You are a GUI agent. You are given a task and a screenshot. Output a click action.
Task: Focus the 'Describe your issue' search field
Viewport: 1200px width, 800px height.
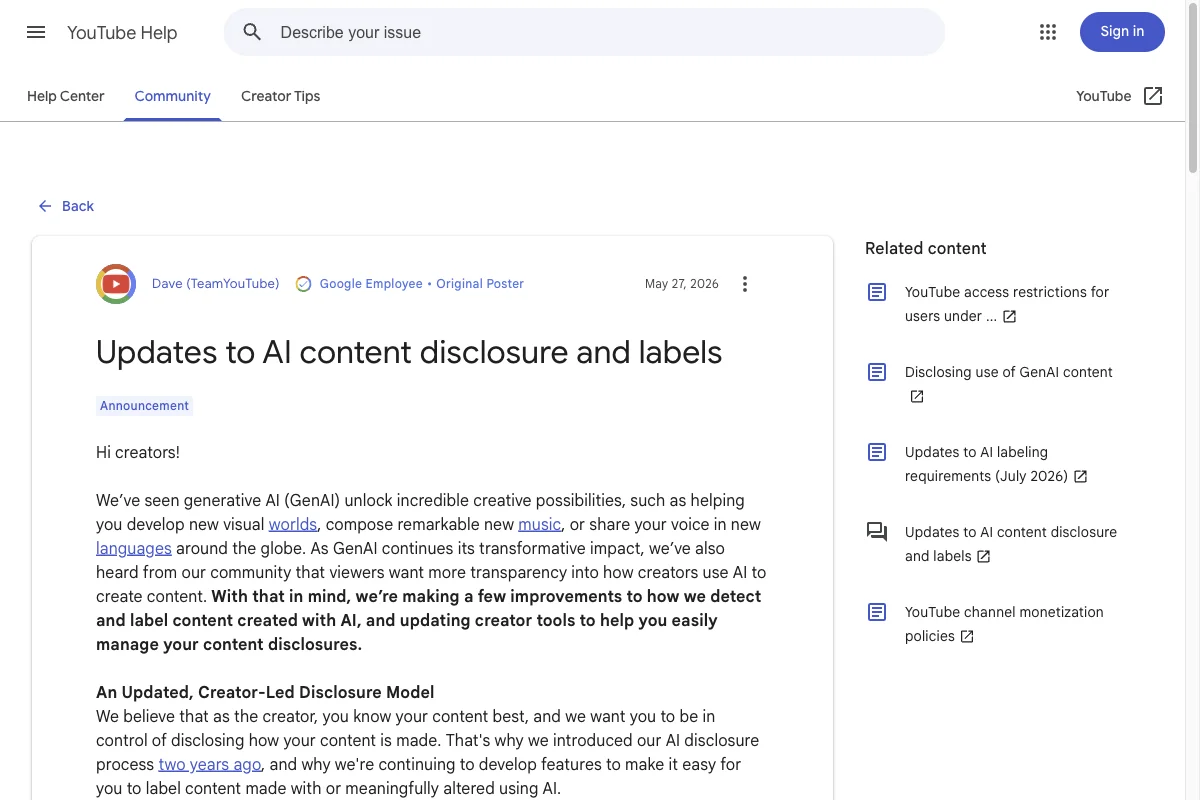pyautogui.click(x=584, y=32)
